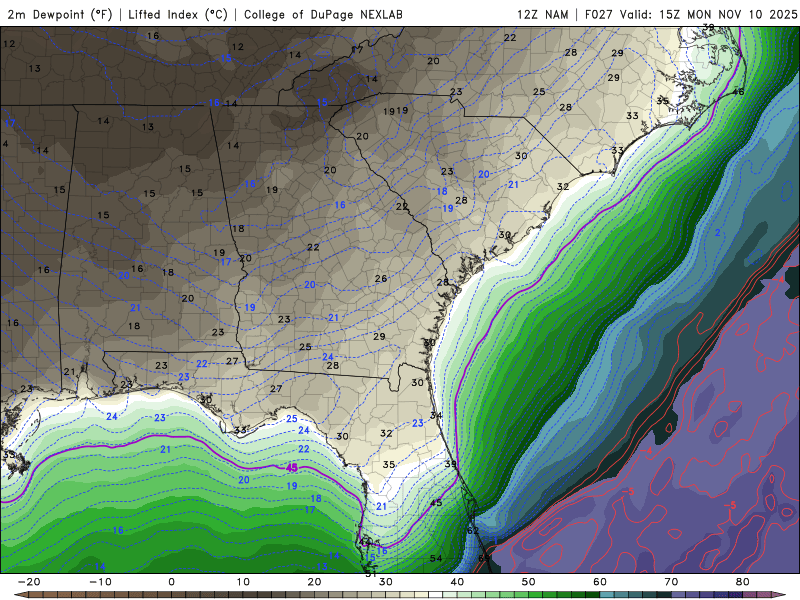The image size is (800, 600).
Task: Click the -10 label on the color scale
Action: (x=100, y=582)
